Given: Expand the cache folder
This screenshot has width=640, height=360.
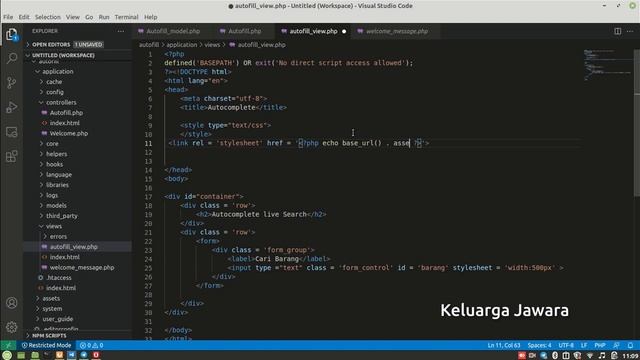Looking at the screenshot, I should tap(78, 82).
